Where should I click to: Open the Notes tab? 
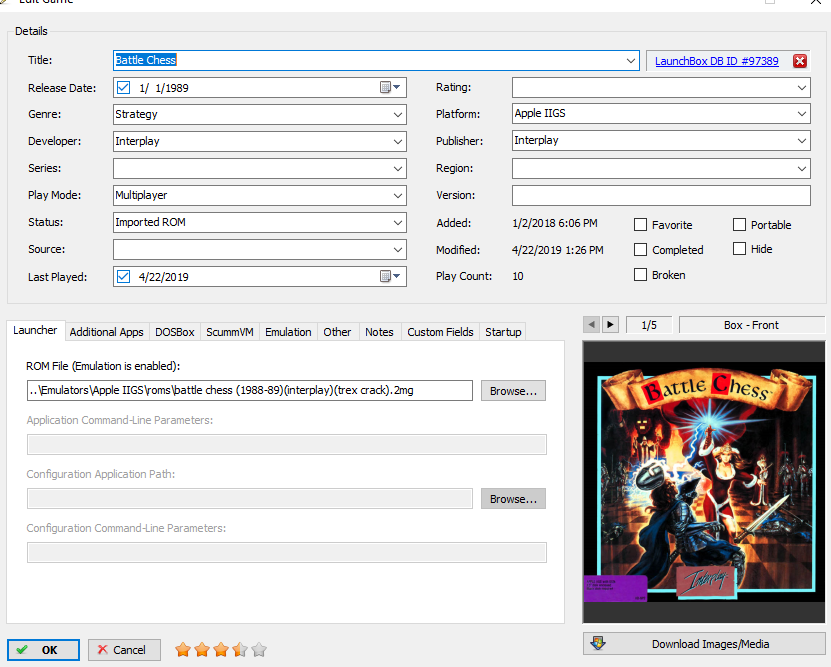(379, 332)
